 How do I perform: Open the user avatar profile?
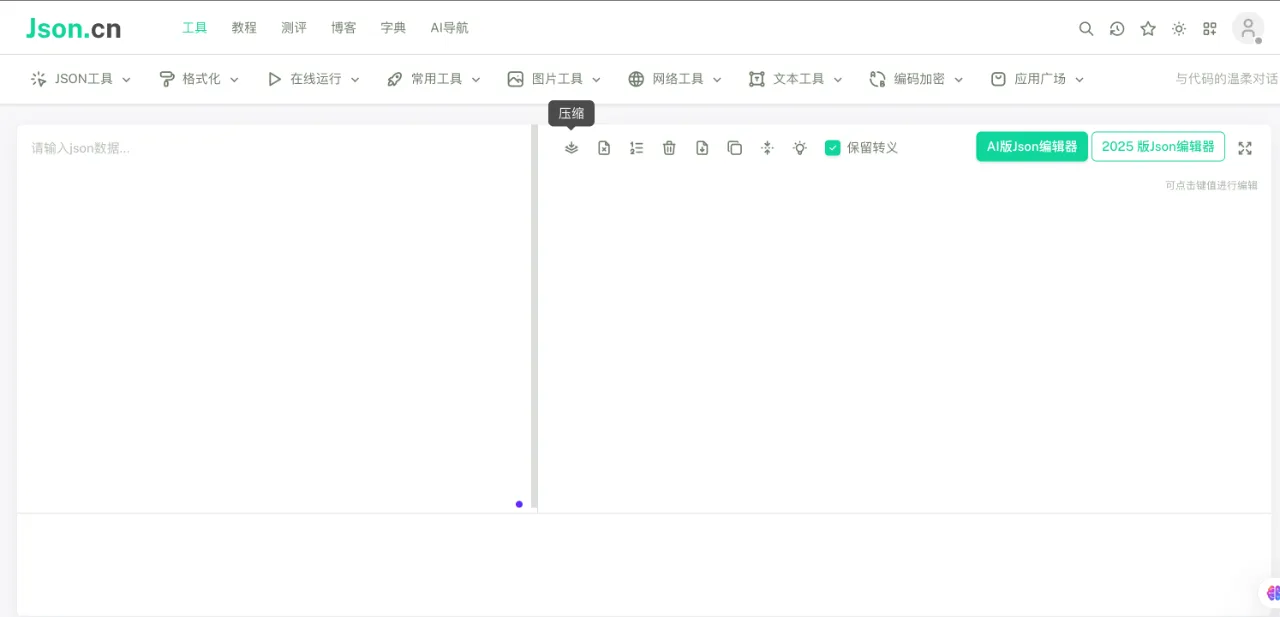click(1248, 28)
